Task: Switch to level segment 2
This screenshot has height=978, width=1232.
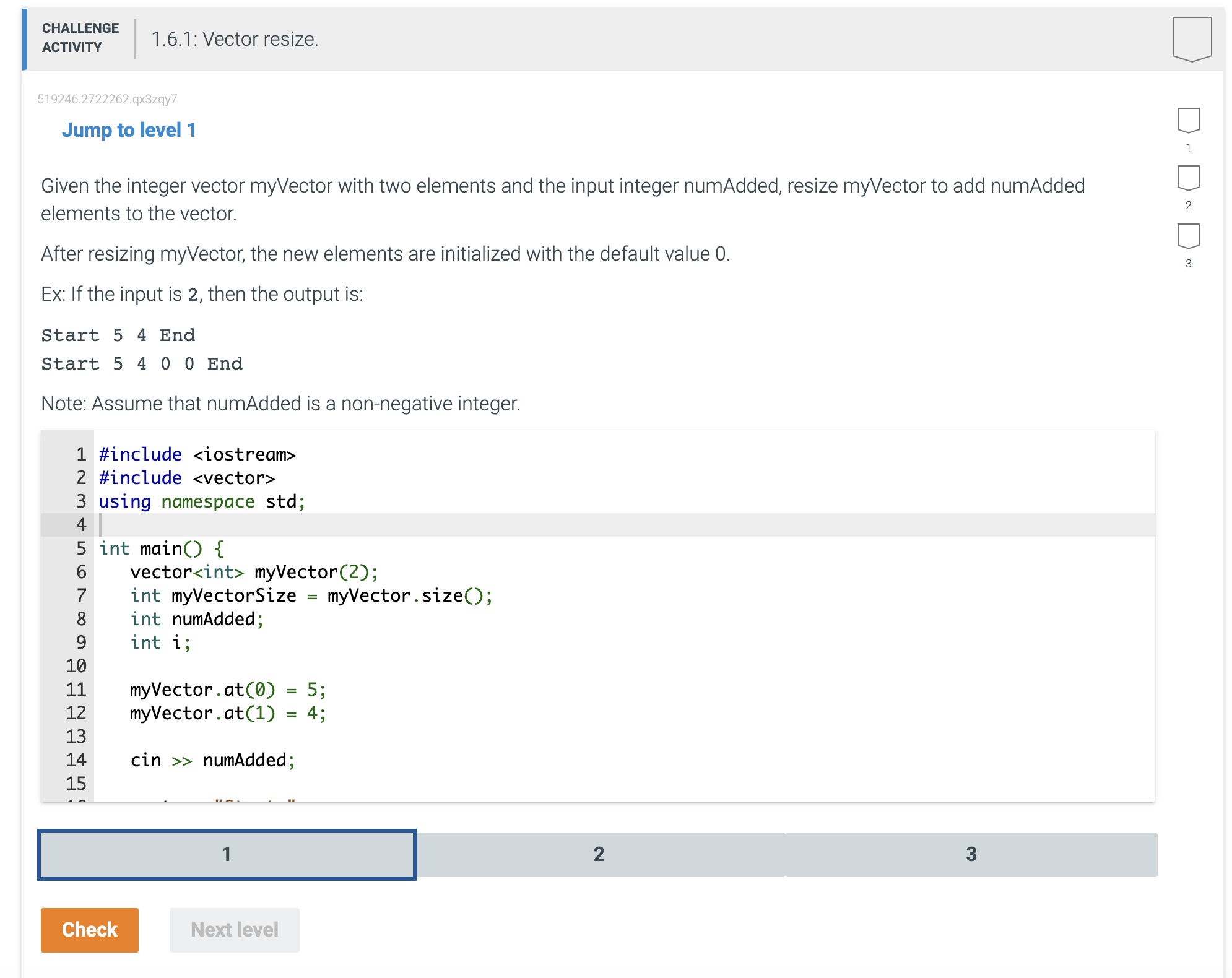Action: coord(599,855)
